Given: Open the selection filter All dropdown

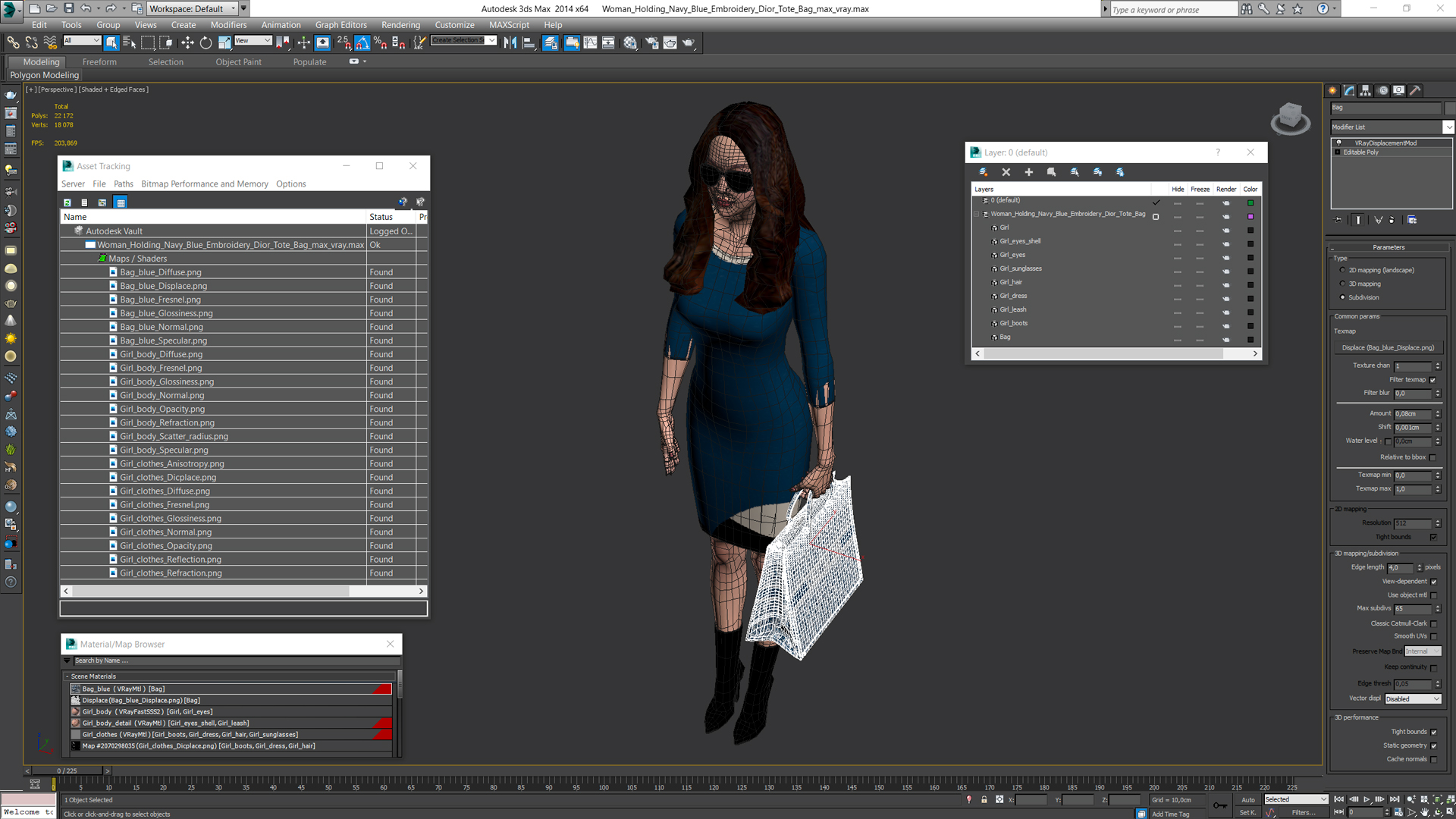Looking at the screenshot, I should click(82, 41).
